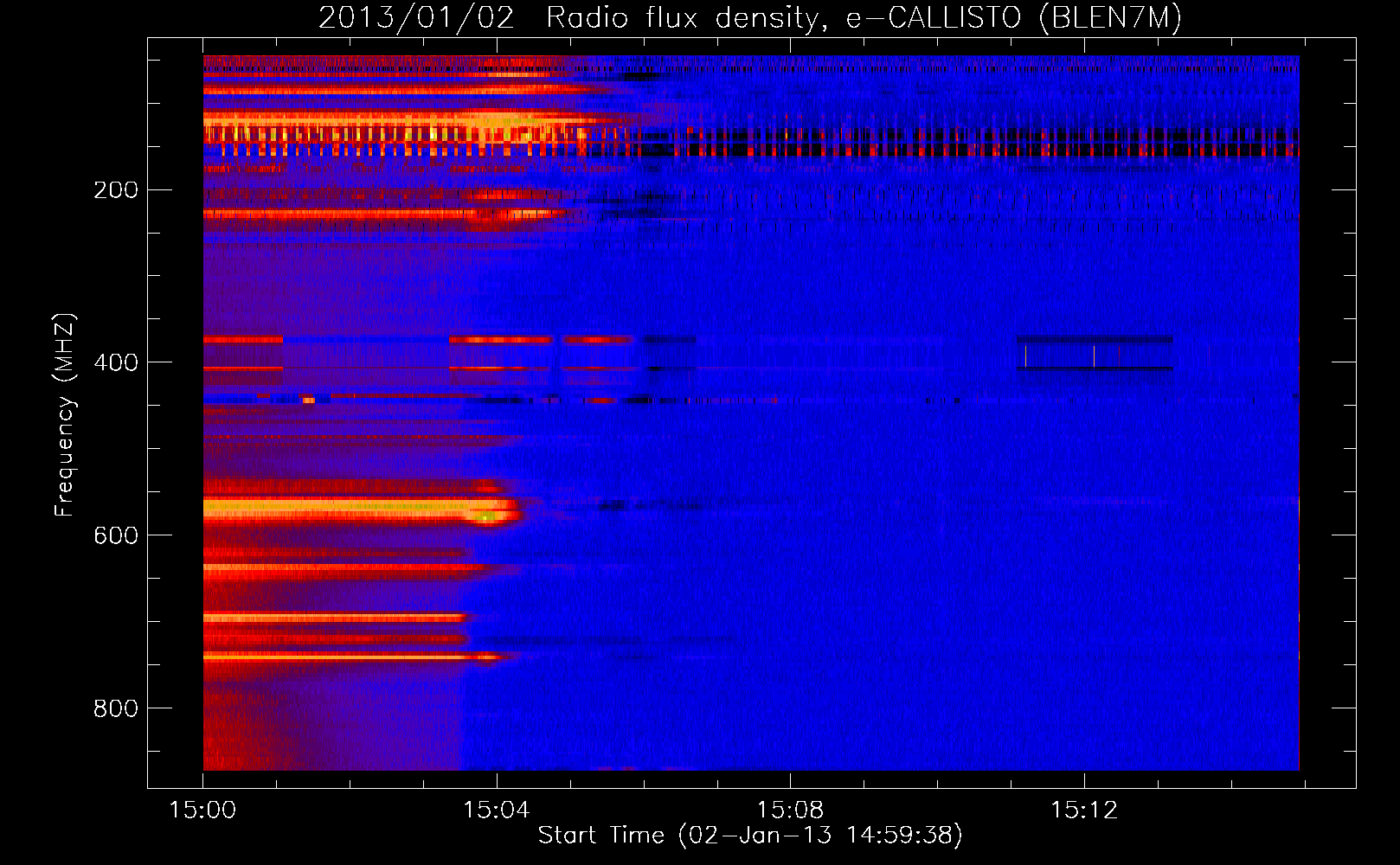This screenshot has height=865, width=1400.
Task: Click the 15:12 time tick label
Action: tap(1084, 811)
